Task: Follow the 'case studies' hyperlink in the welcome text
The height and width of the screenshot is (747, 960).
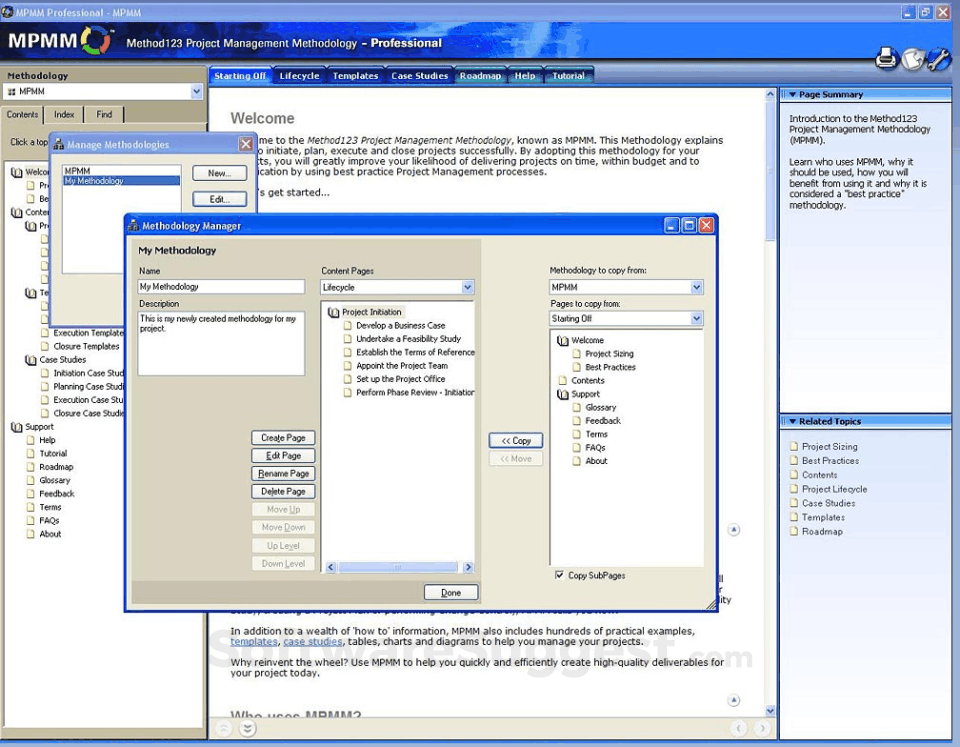Action: click(x=313, y=641)
